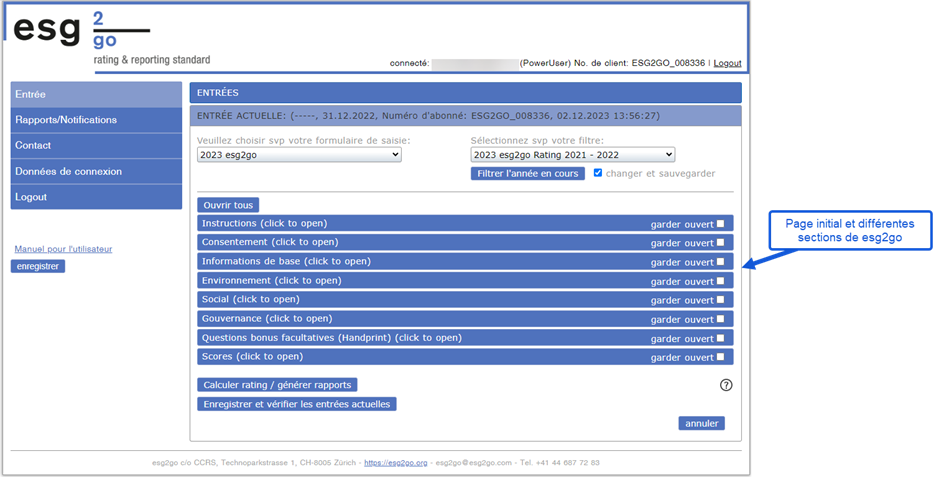Open the formulaire de saisie dropdown
934x477 pixels.
tap(299, 155)
